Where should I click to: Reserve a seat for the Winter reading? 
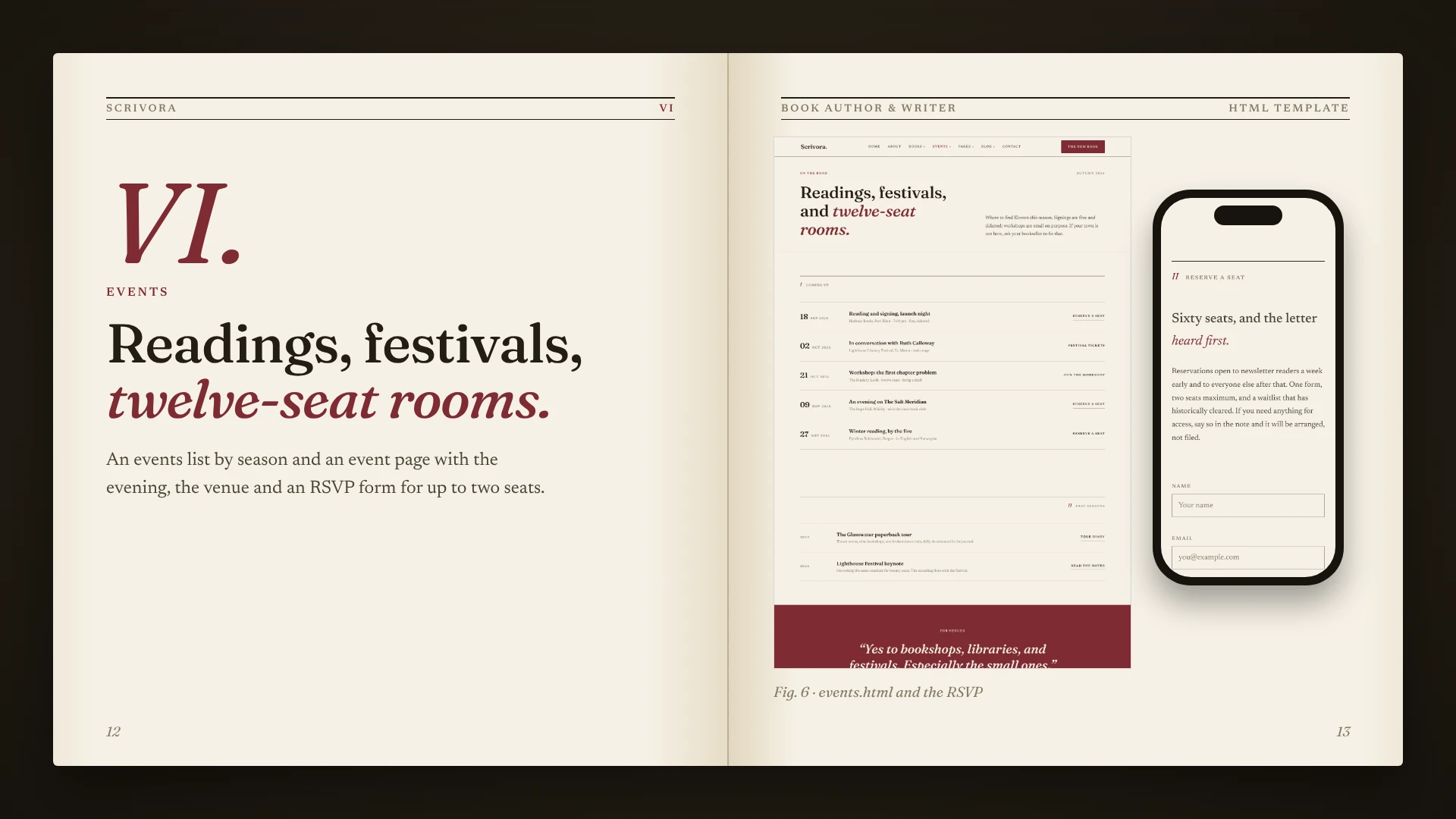click(x=1088, y=434)
